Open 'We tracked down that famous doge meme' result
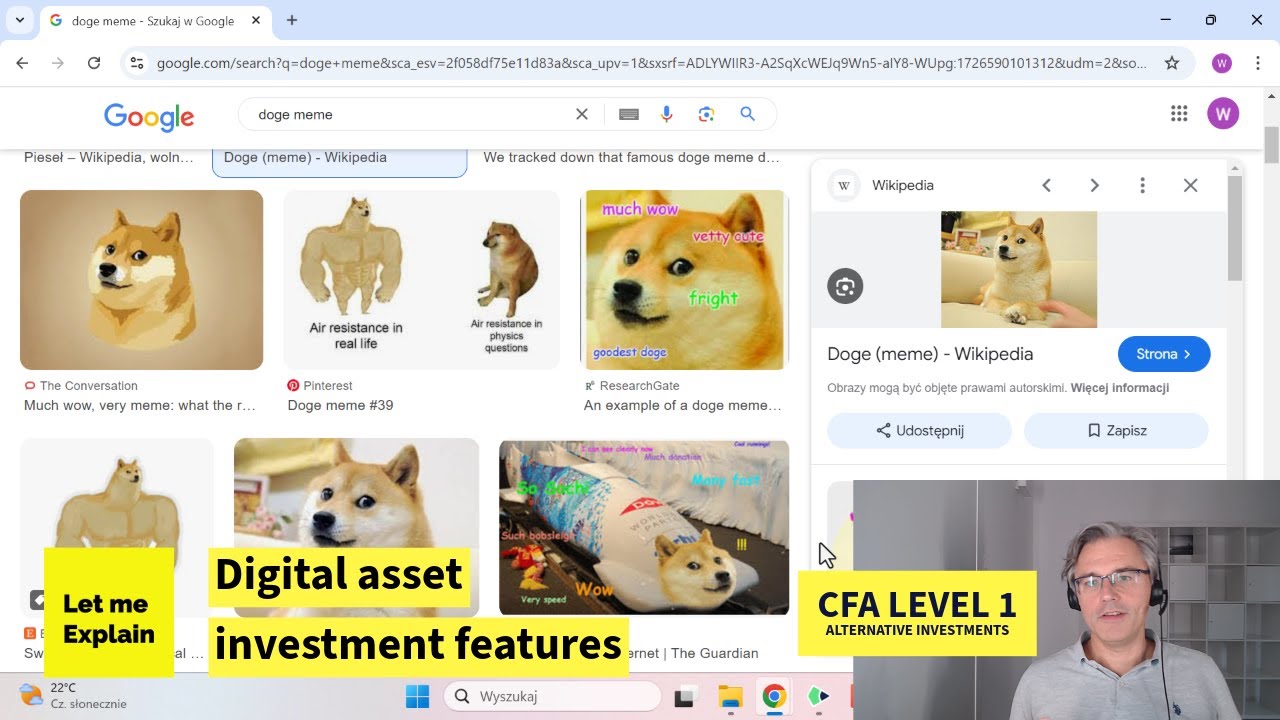Screen dimensions: 1280x720 click(x=631, y=157)
